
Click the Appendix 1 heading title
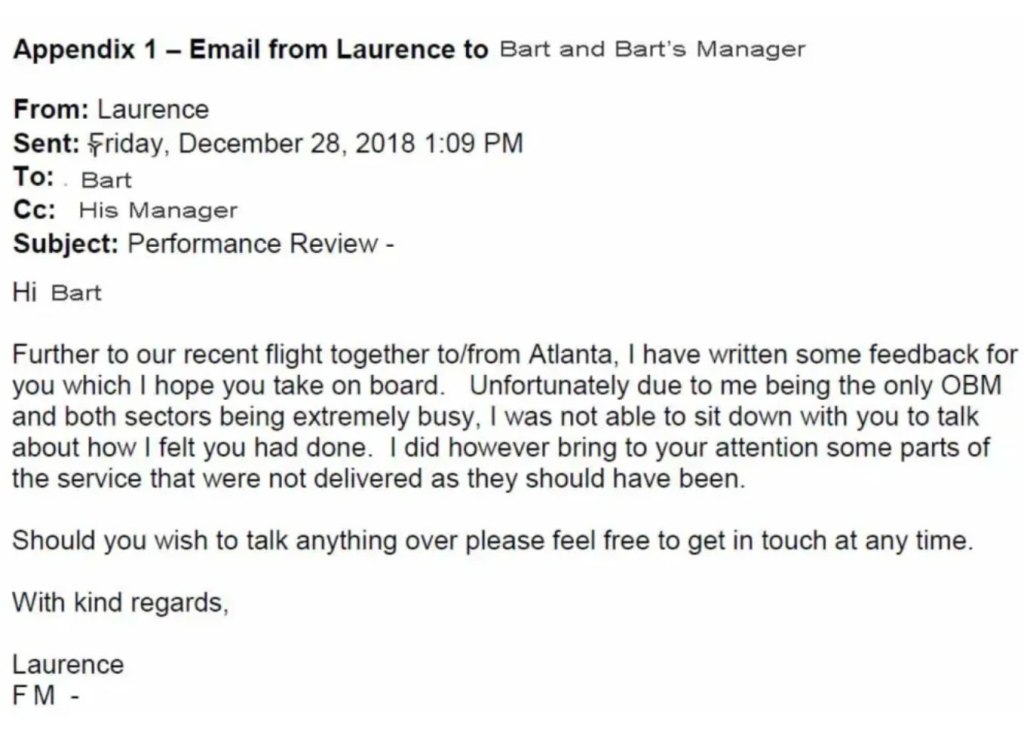point(250,50)
